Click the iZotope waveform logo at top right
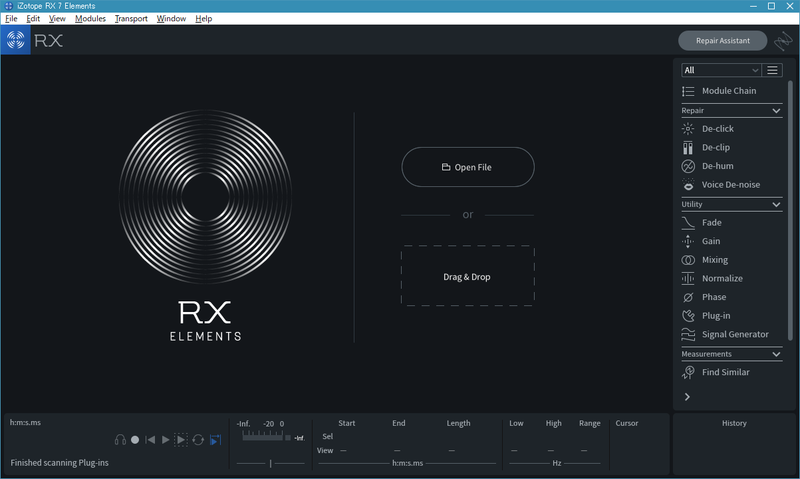This screenshot has width=800, height=479. pos(783,41)
